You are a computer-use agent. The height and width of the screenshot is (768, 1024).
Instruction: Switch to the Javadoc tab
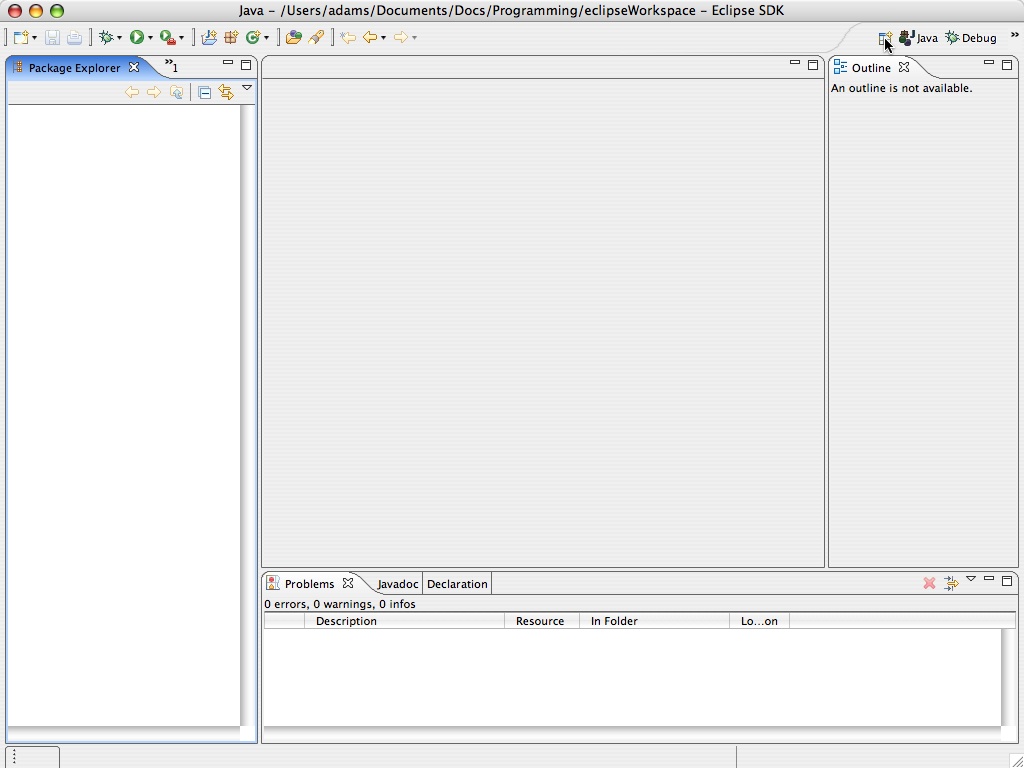(x=397, y=584)
